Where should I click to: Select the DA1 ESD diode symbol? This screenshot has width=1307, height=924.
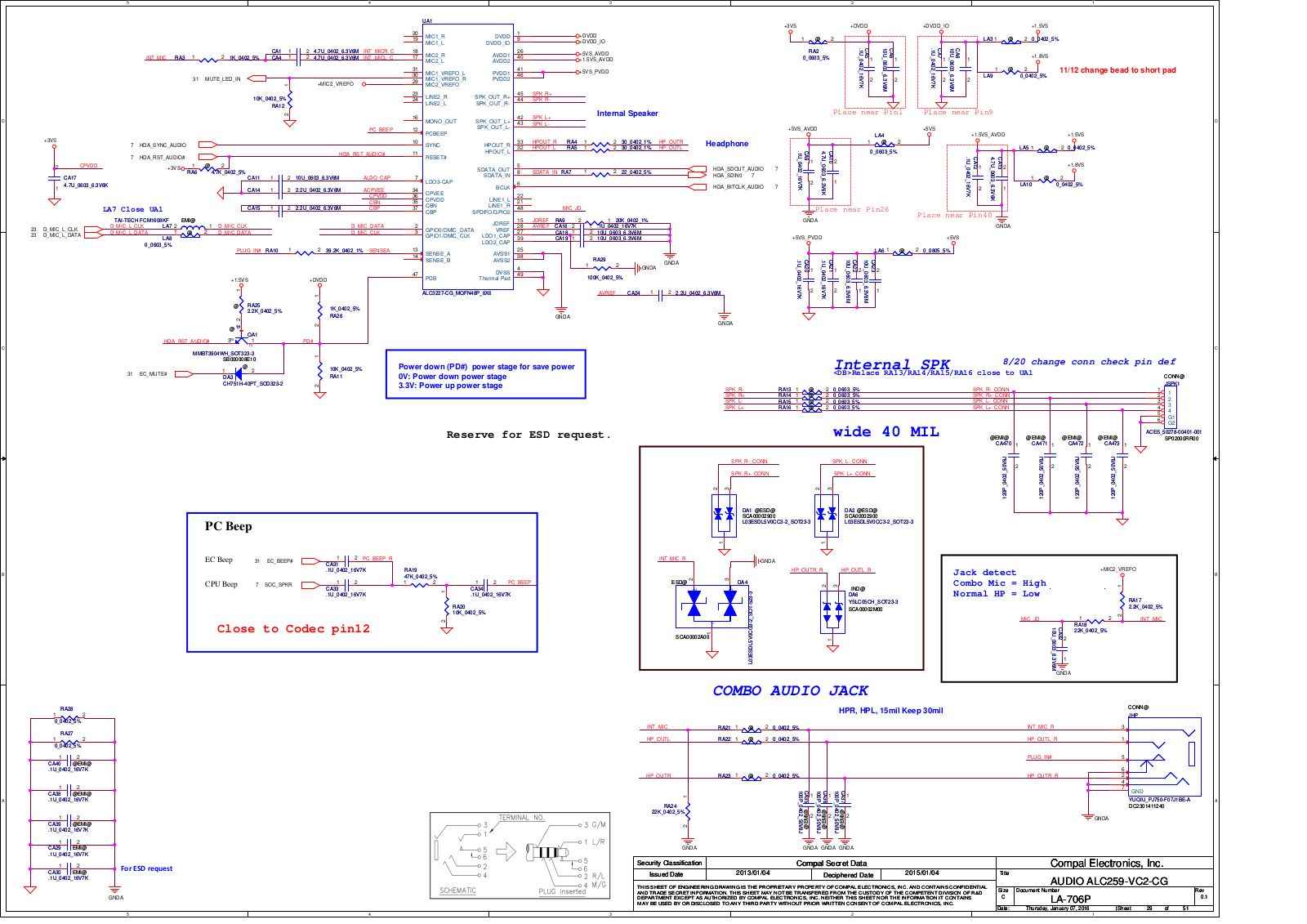[x=724, y=515]
